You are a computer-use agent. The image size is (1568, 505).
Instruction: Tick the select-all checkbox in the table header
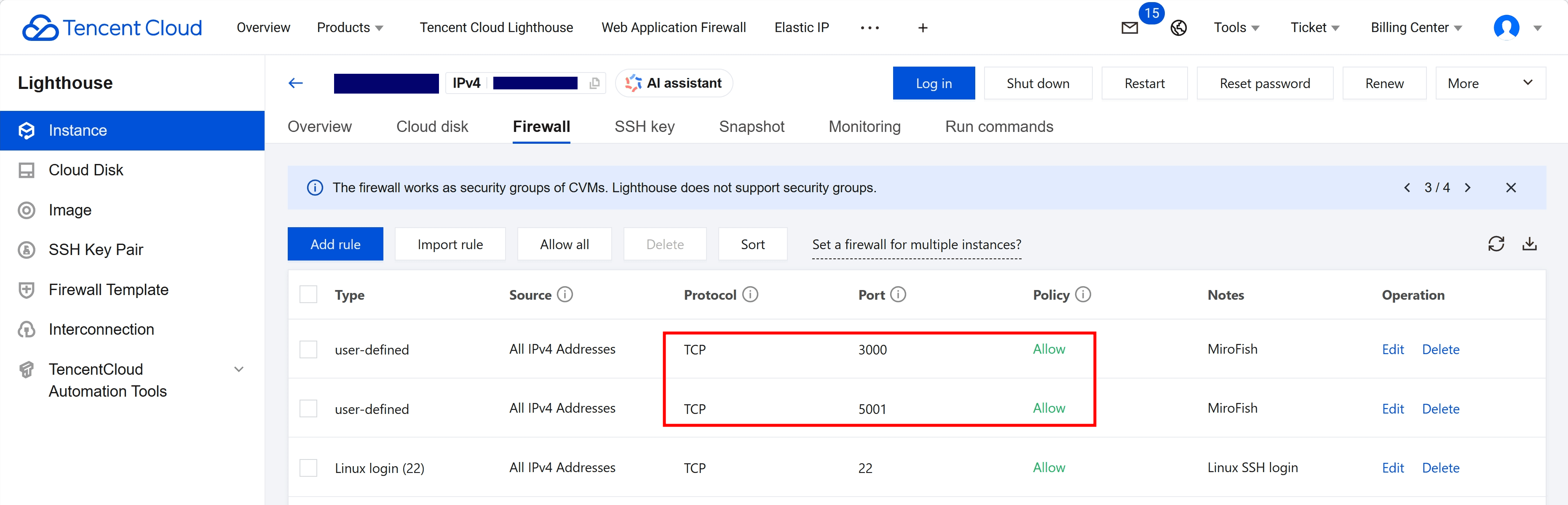[x=309, y=295]
